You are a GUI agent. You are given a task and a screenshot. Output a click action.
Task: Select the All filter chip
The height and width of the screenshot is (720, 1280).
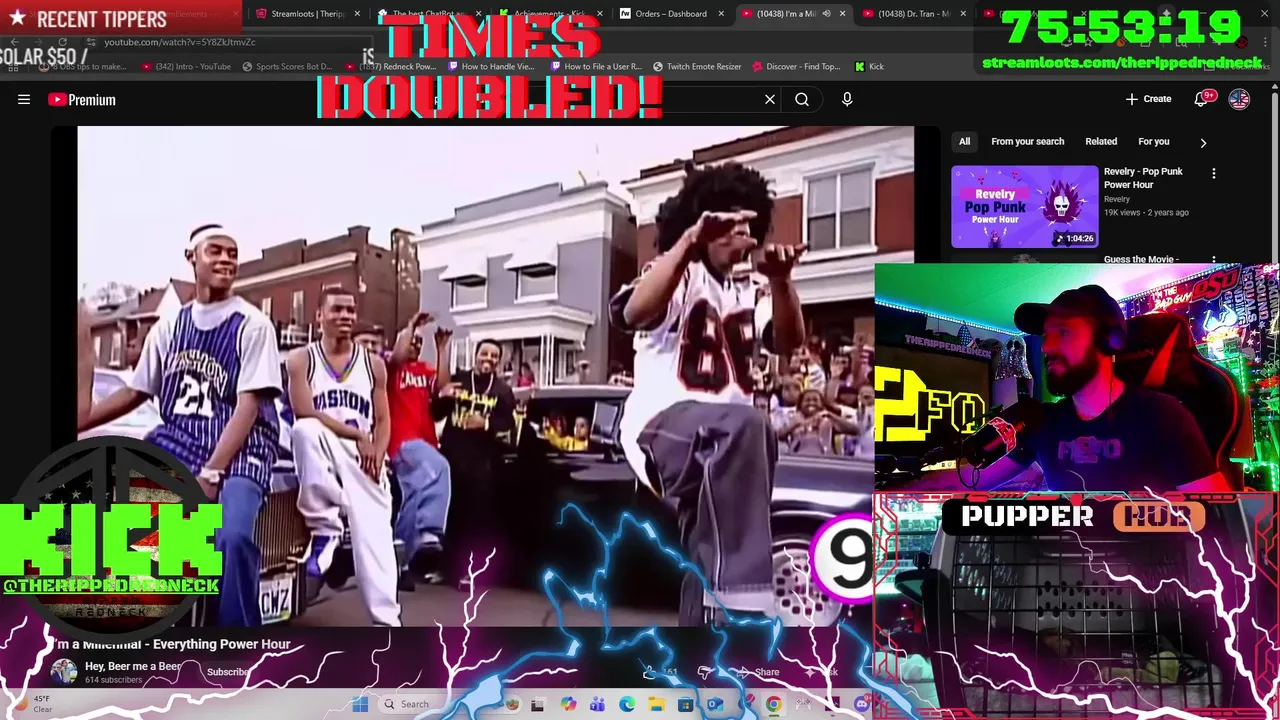(x=964, y=141)
